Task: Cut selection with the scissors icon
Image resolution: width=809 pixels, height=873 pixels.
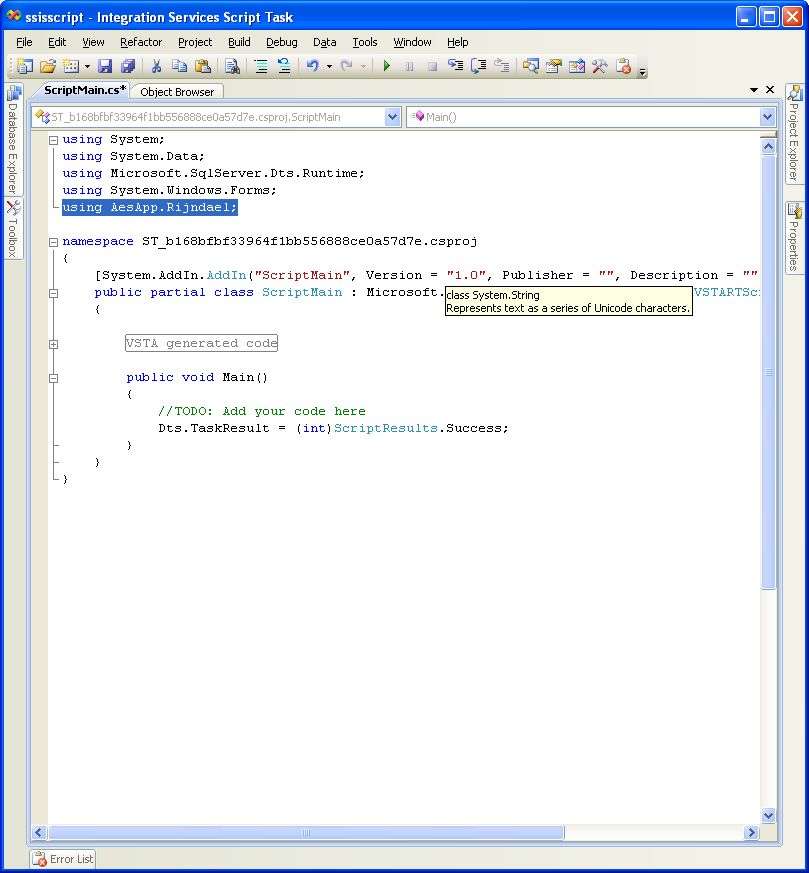Action: 156,66
